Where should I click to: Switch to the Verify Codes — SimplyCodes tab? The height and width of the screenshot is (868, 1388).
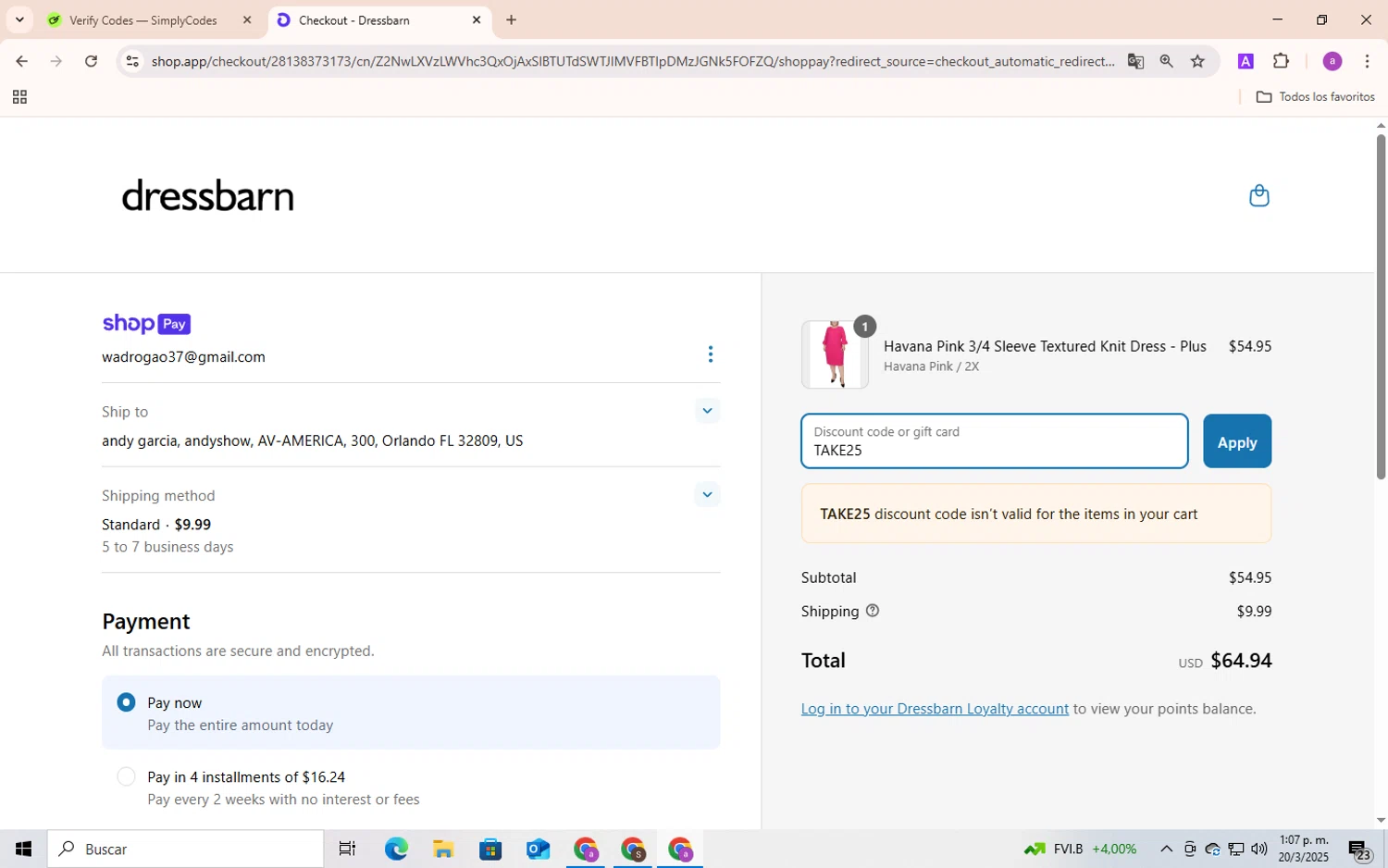pos(143,19)
